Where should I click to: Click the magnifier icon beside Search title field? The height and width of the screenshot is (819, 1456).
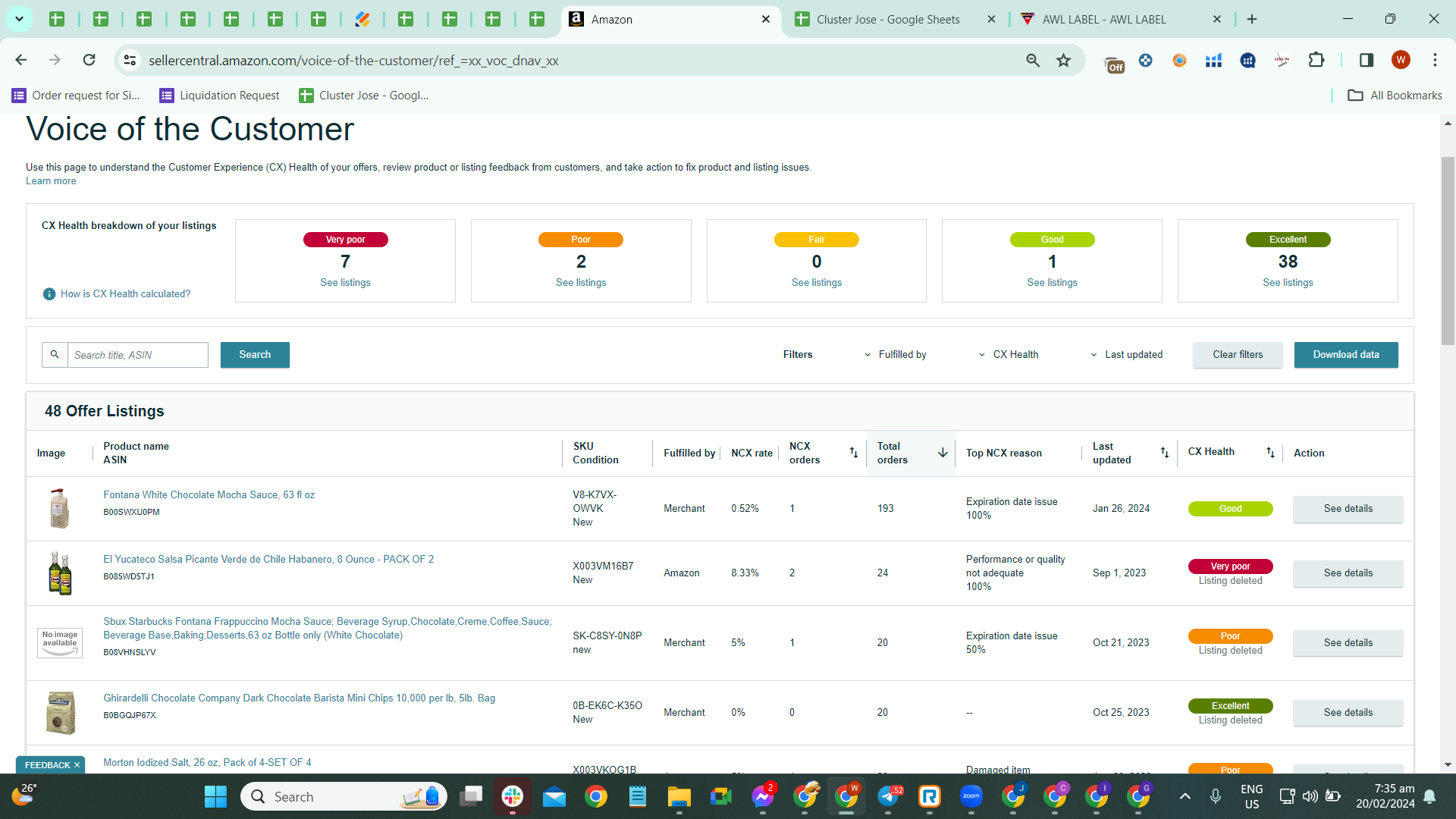point(55,354)
